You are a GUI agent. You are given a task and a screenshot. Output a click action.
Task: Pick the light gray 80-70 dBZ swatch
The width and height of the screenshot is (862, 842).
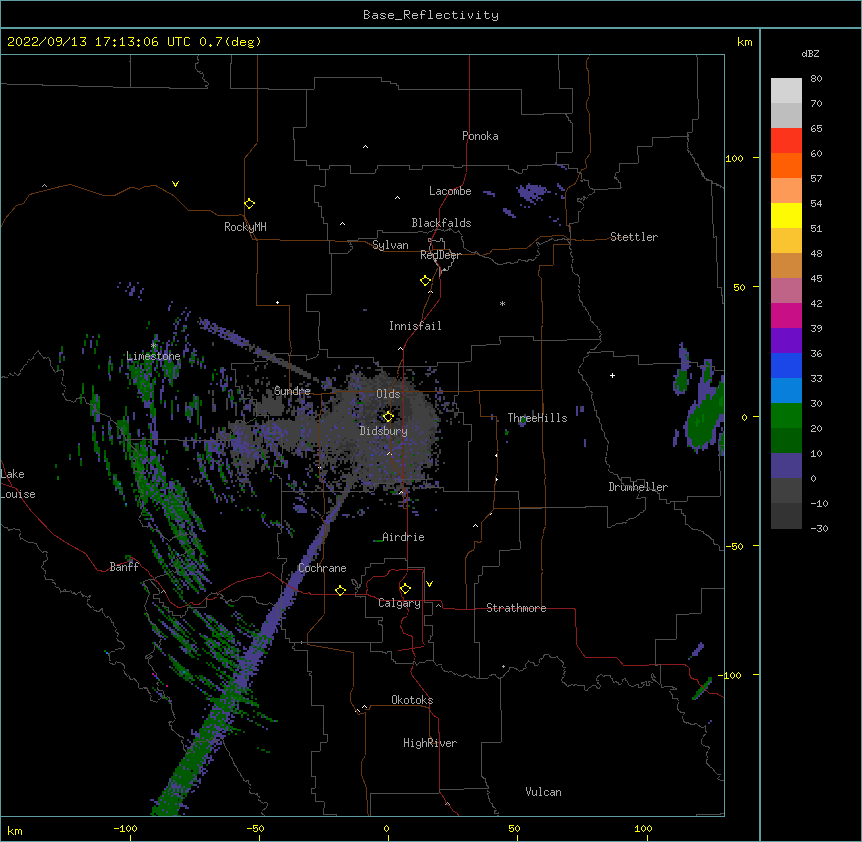[x=786, y=91]
